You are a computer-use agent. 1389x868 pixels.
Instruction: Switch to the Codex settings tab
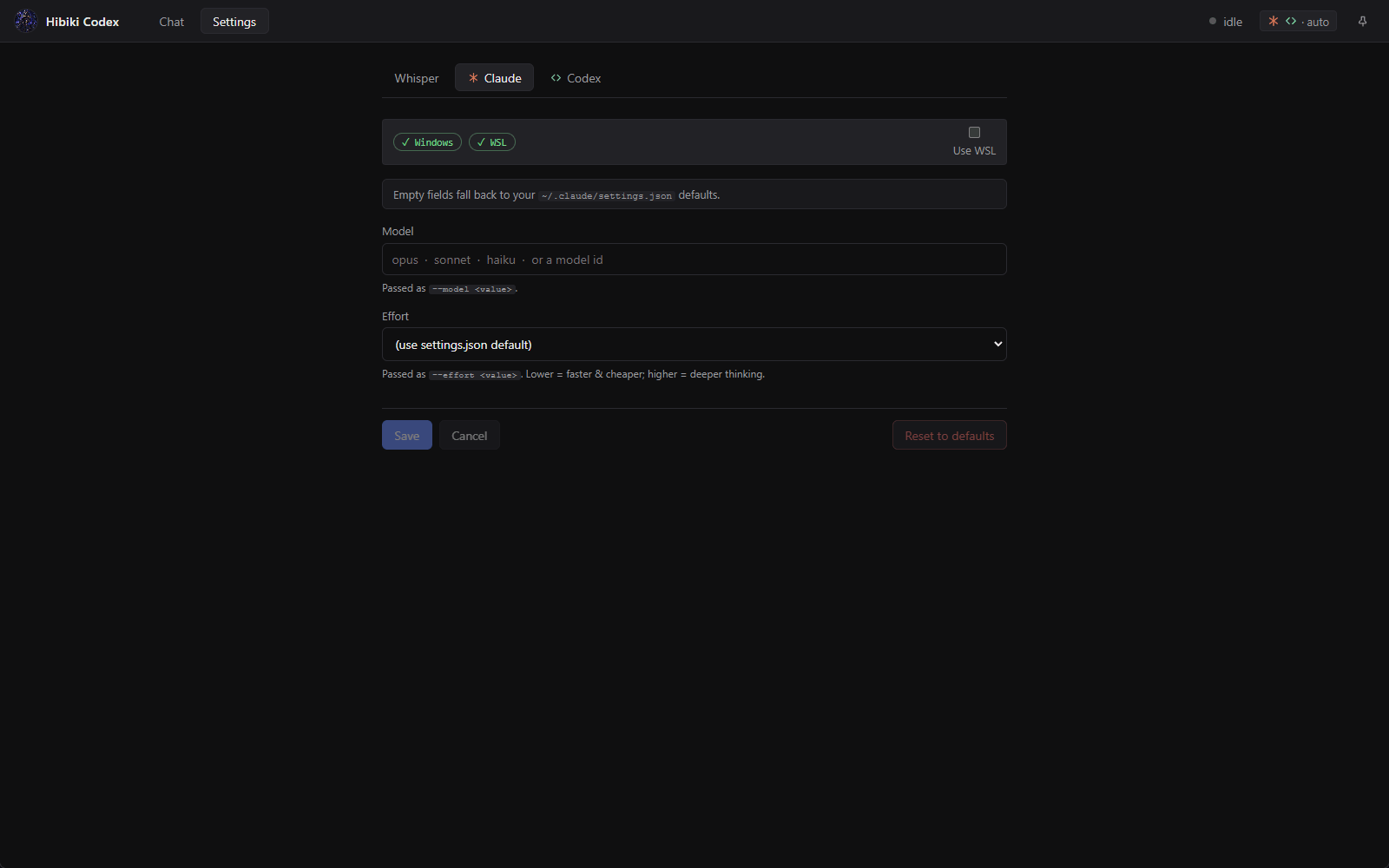(x=576, y=78)
